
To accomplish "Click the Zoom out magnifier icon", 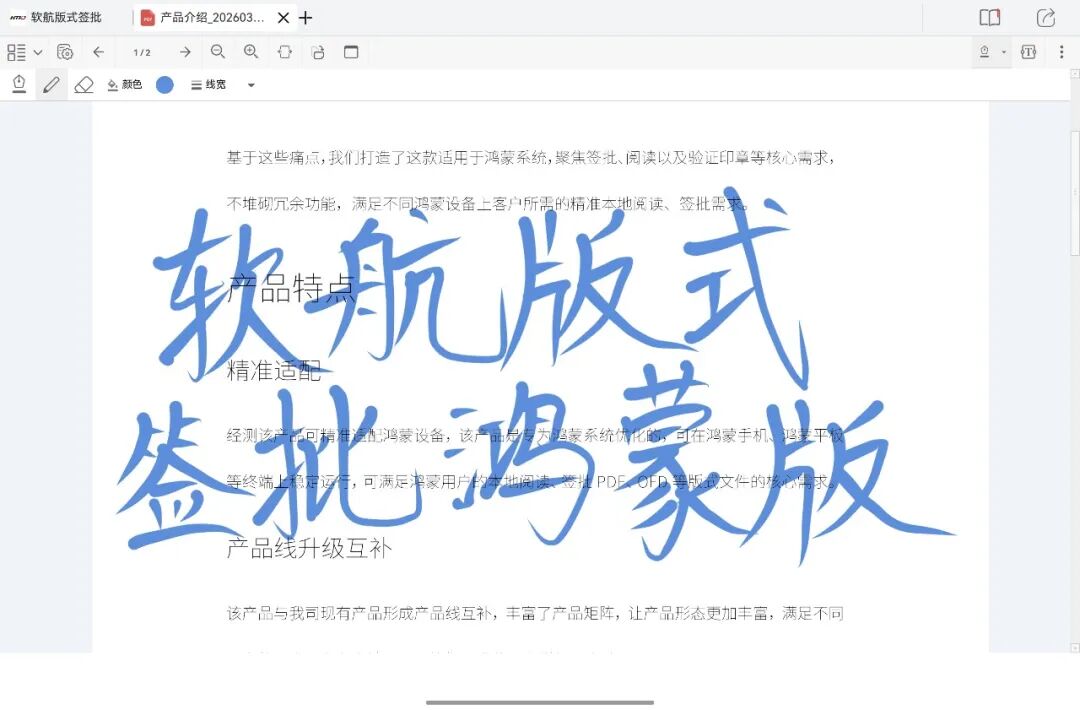I will tap(218, 52).
